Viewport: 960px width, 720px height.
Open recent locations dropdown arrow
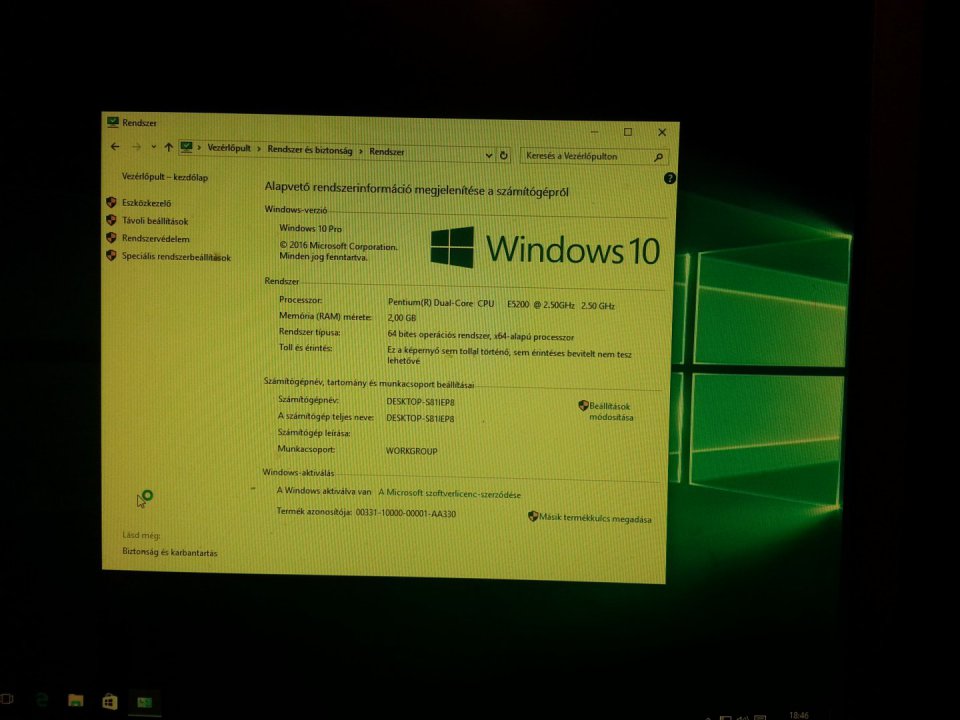tap(153, 147)
